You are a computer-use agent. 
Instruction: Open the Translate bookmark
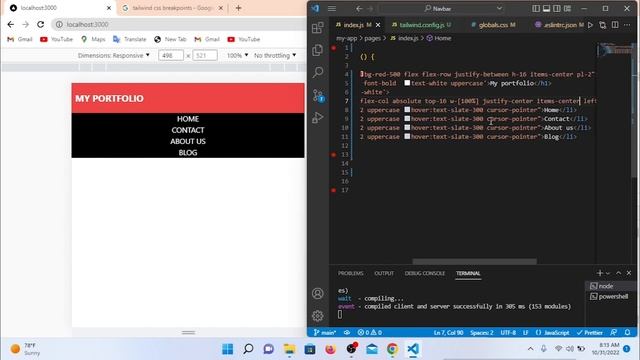[x=129, y=39]
